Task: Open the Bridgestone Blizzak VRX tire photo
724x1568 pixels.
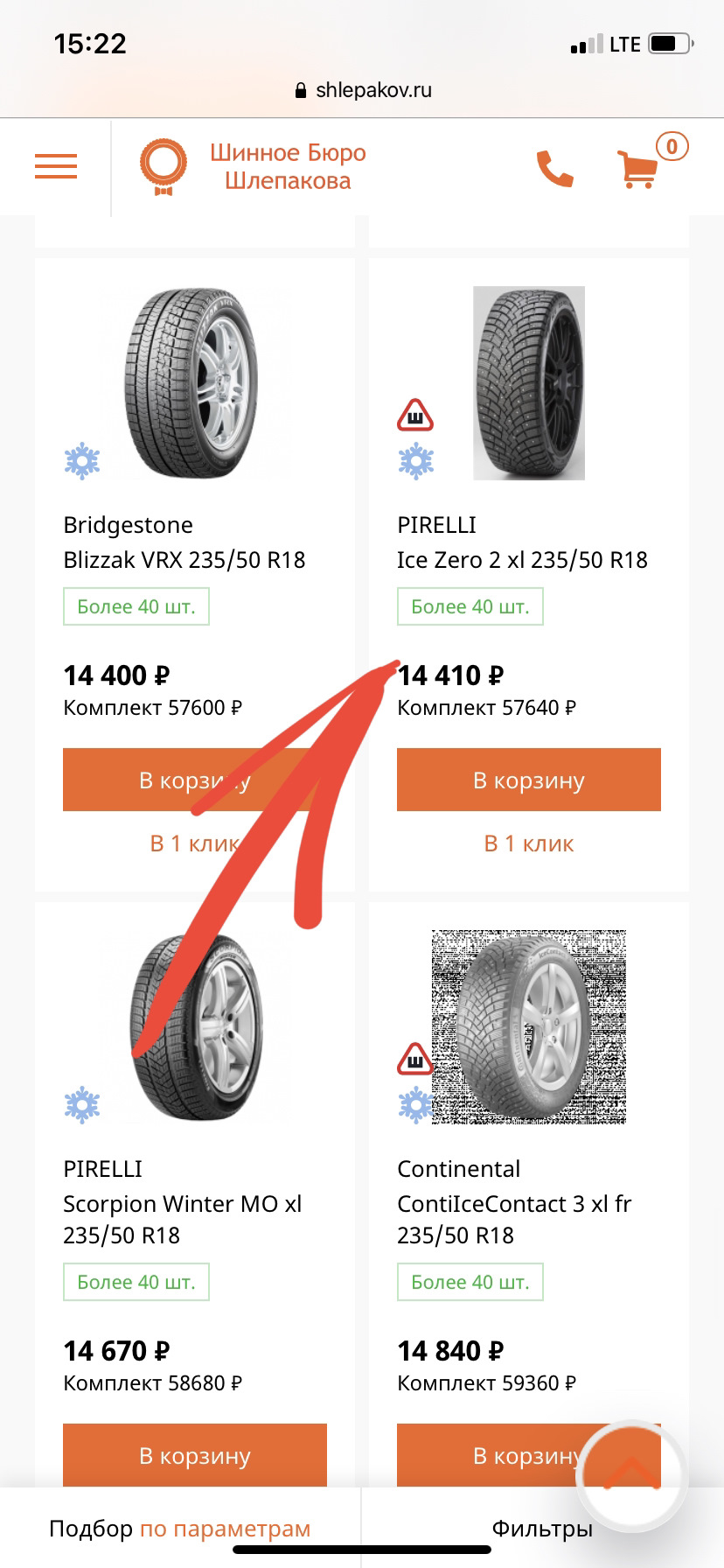Action: [194, 383]
